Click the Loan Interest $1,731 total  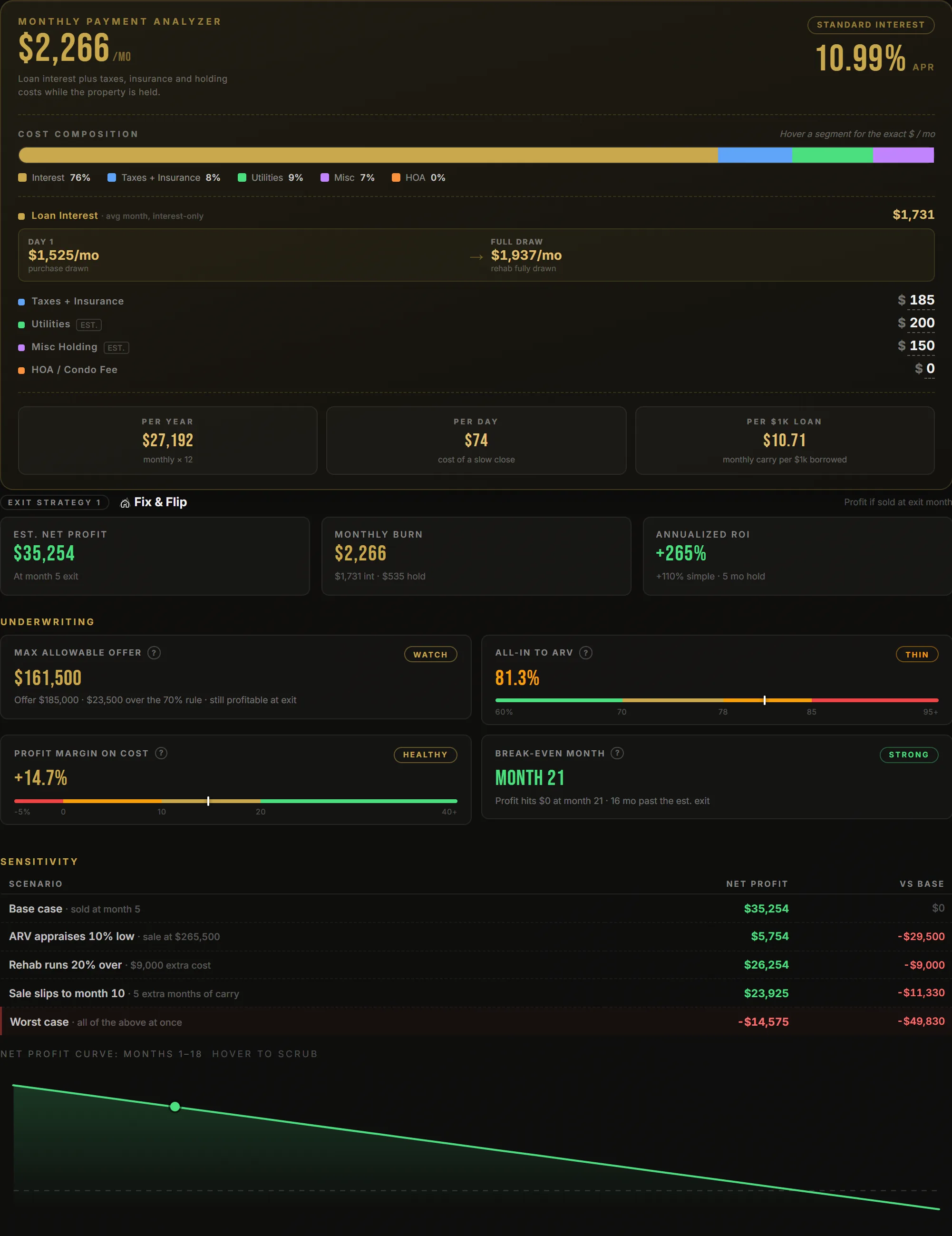pos(913,215)
